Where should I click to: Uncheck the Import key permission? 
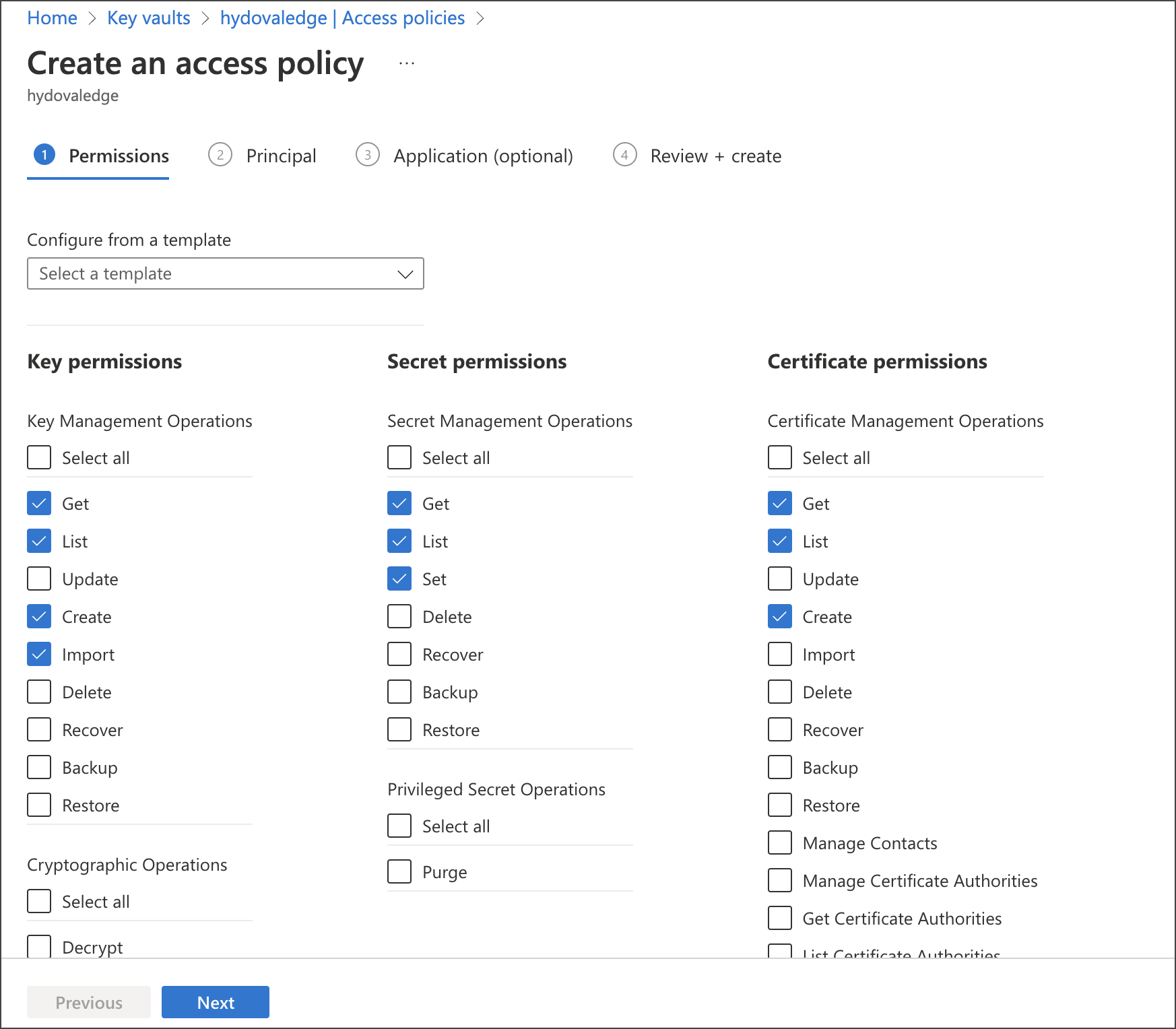(38, 654)
